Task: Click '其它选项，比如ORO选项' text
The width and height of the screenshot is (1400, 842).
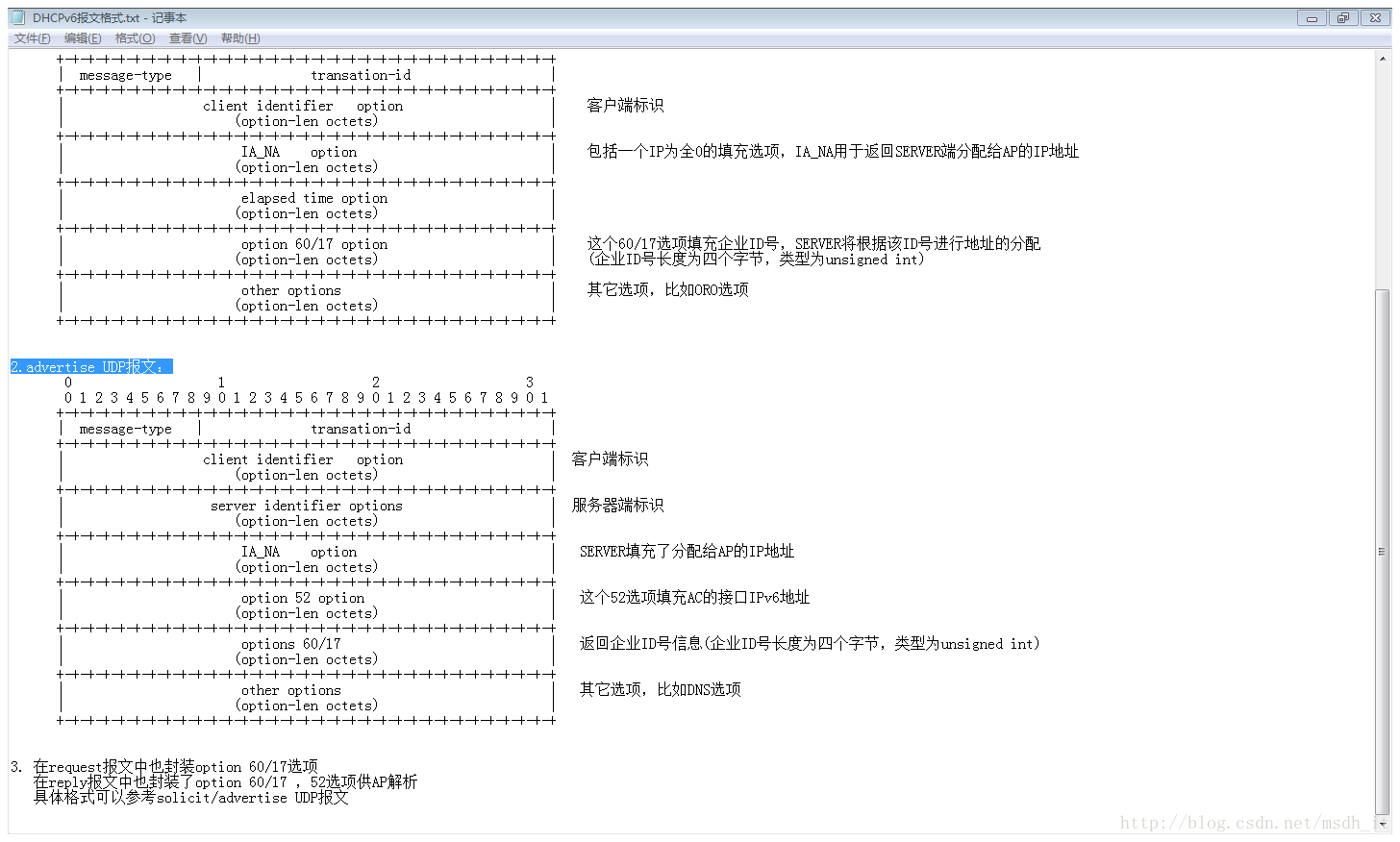Action: tap(667, 290)
